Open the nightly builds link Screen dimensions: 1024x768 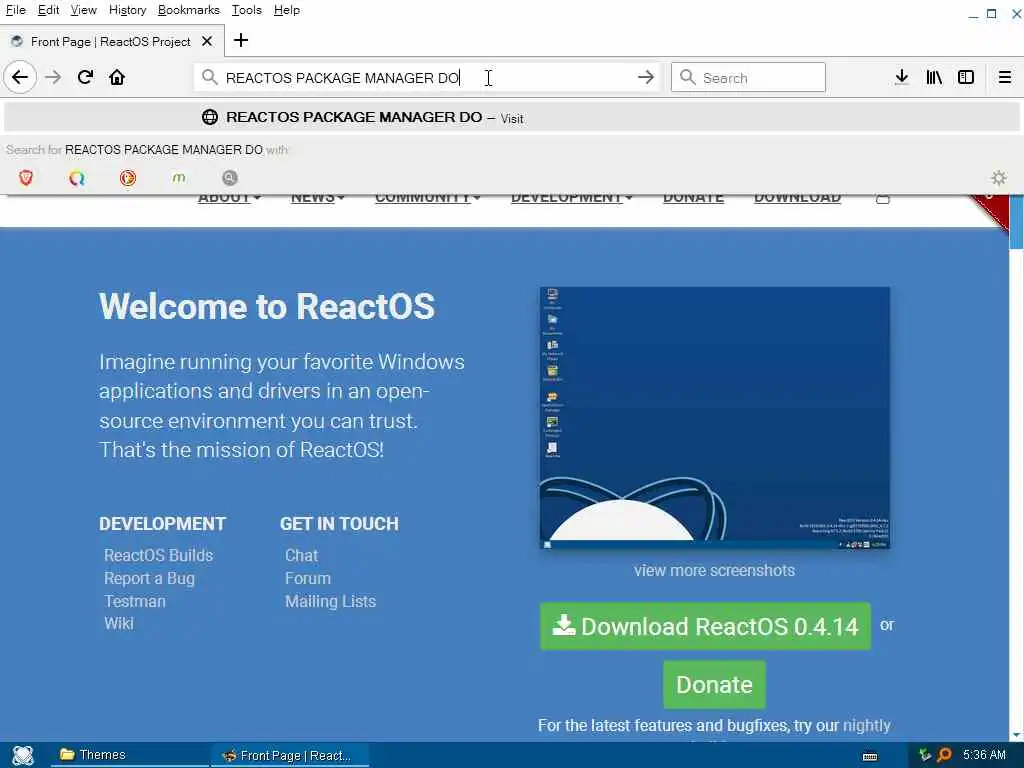pyautogui.click(x=867, y=726)
